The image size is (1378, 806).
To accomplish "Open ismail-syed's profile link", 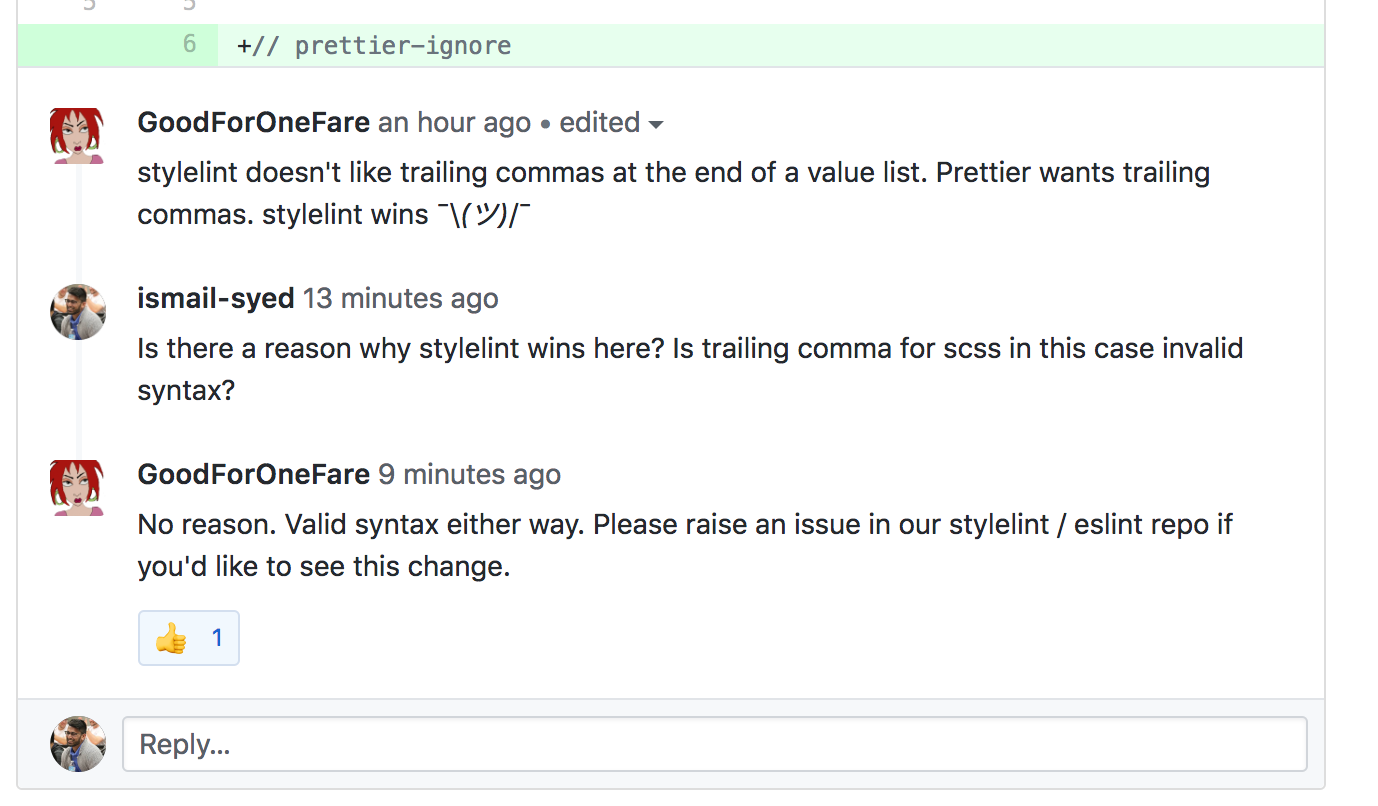I will (x=216, y=298).
